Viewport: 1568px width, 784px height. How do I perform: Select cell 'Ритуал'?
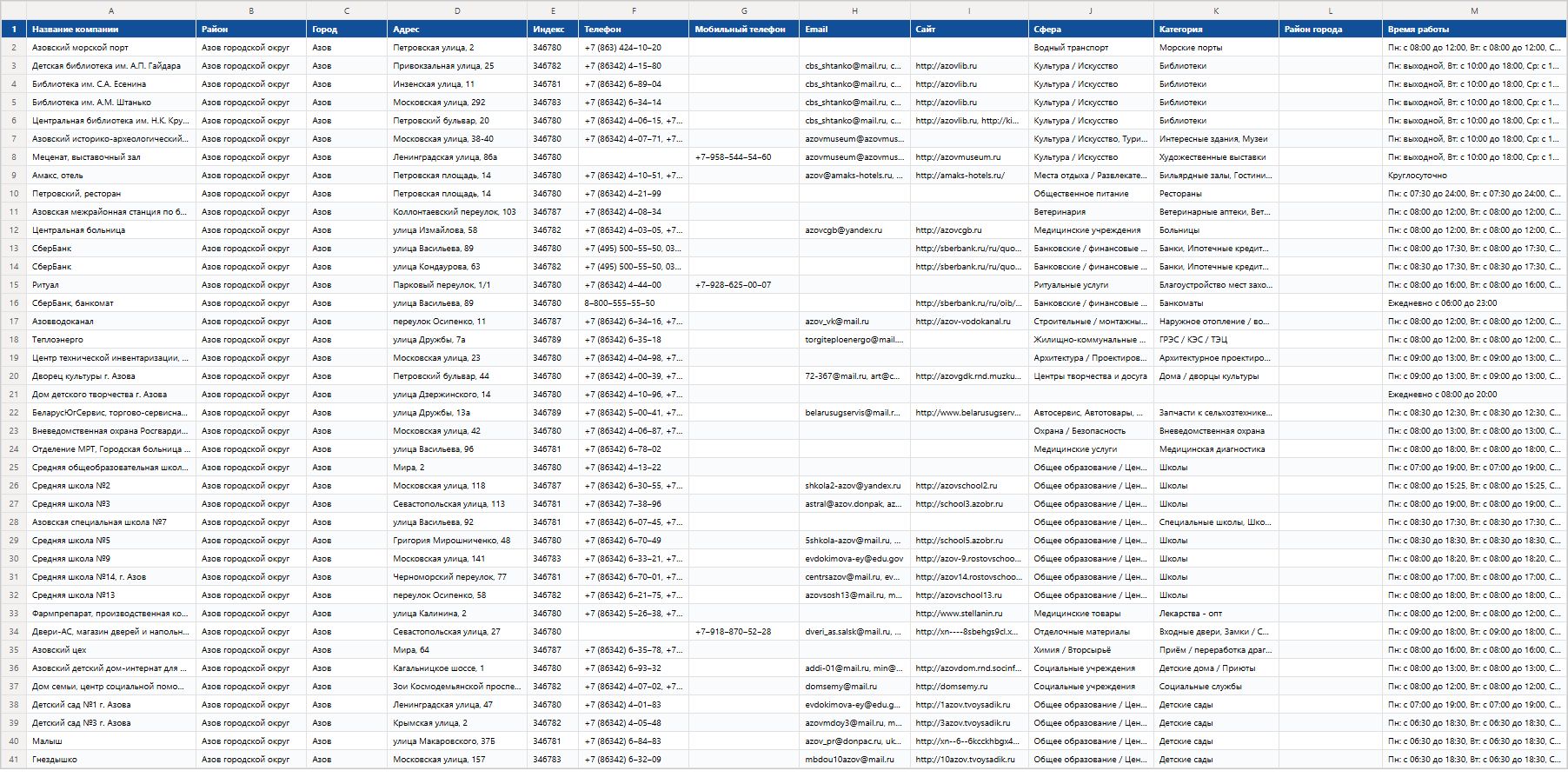(x=111, y=285)
